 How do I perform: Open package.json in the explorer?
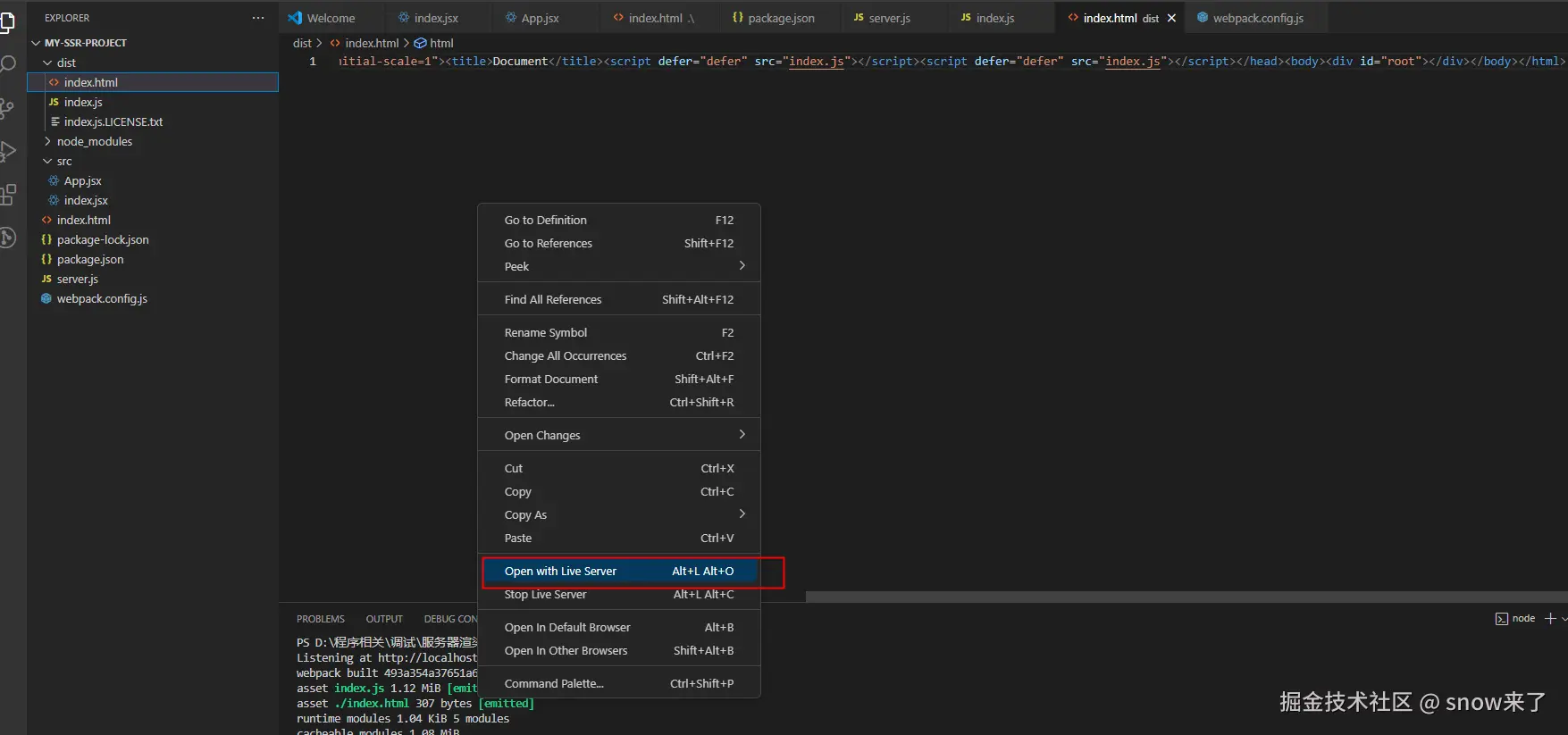[x=153, y=259]
